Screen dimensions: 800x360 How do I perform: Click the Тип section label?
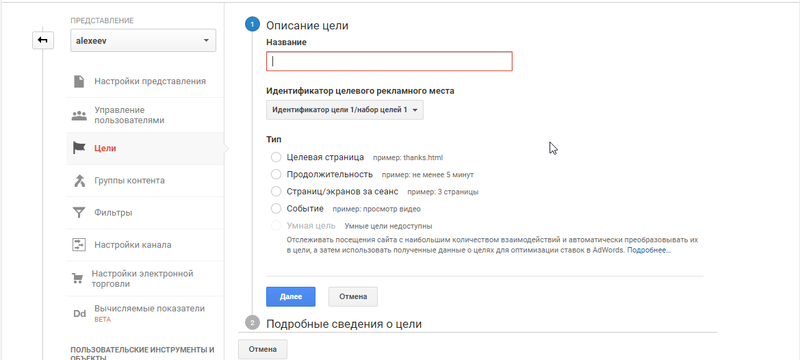pyautogui.click(x=274, y=139)
